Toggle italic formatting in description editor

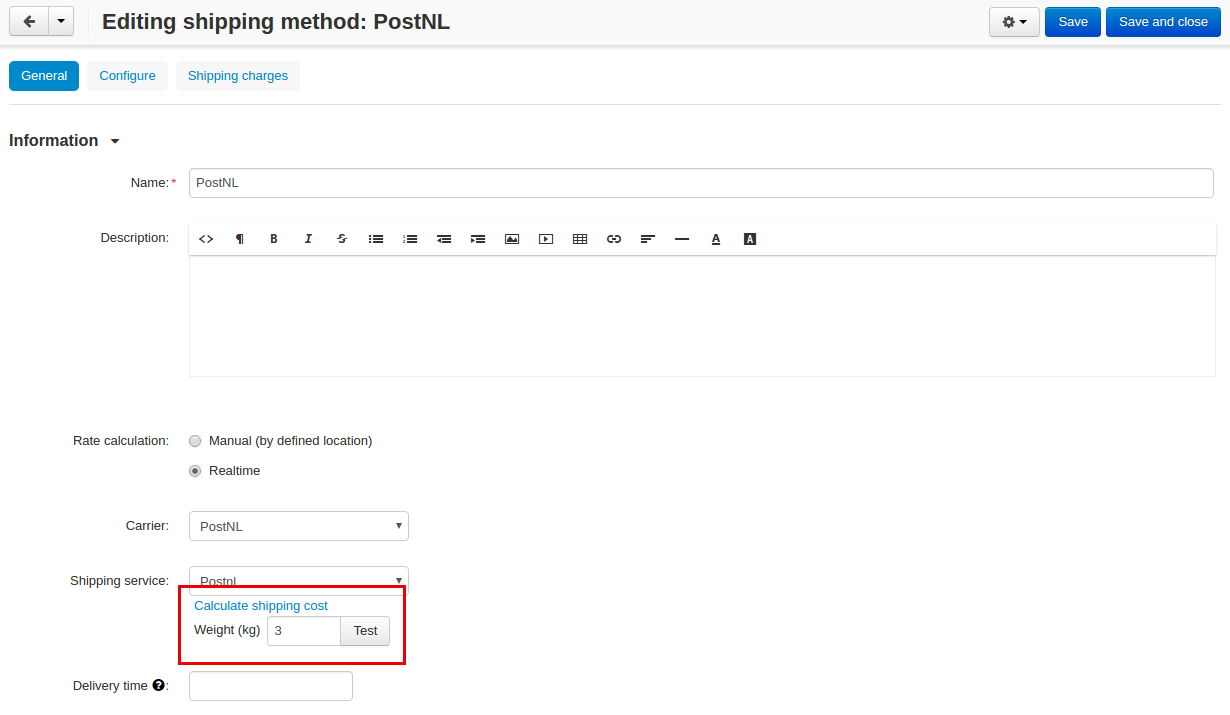coord(308,239)
